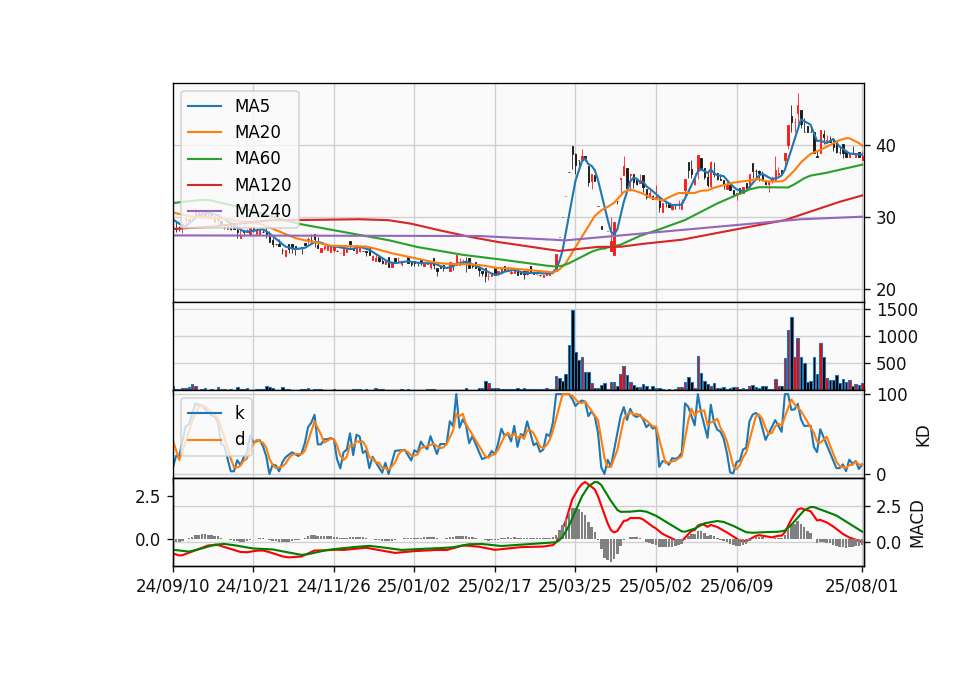Click the purple MA240 legend line sample

point(204,211)
